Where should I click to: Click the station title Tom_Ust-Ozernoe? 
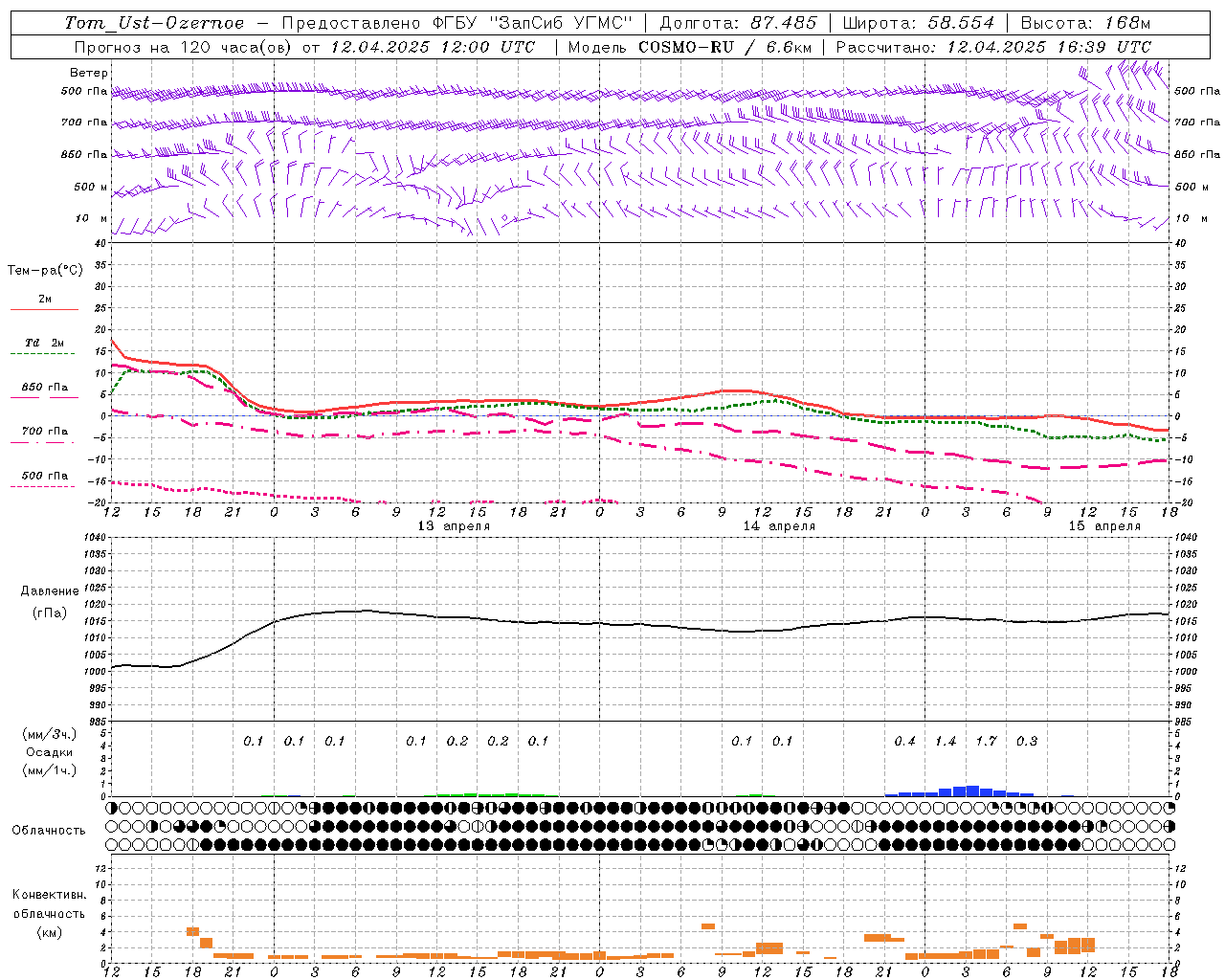point(154,23)
